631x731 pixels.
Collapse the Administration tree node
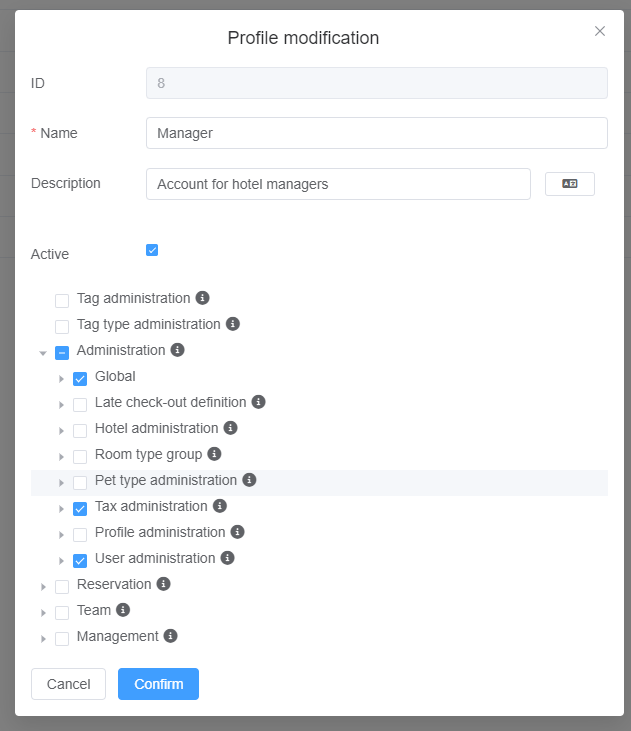tap(43, 353)
